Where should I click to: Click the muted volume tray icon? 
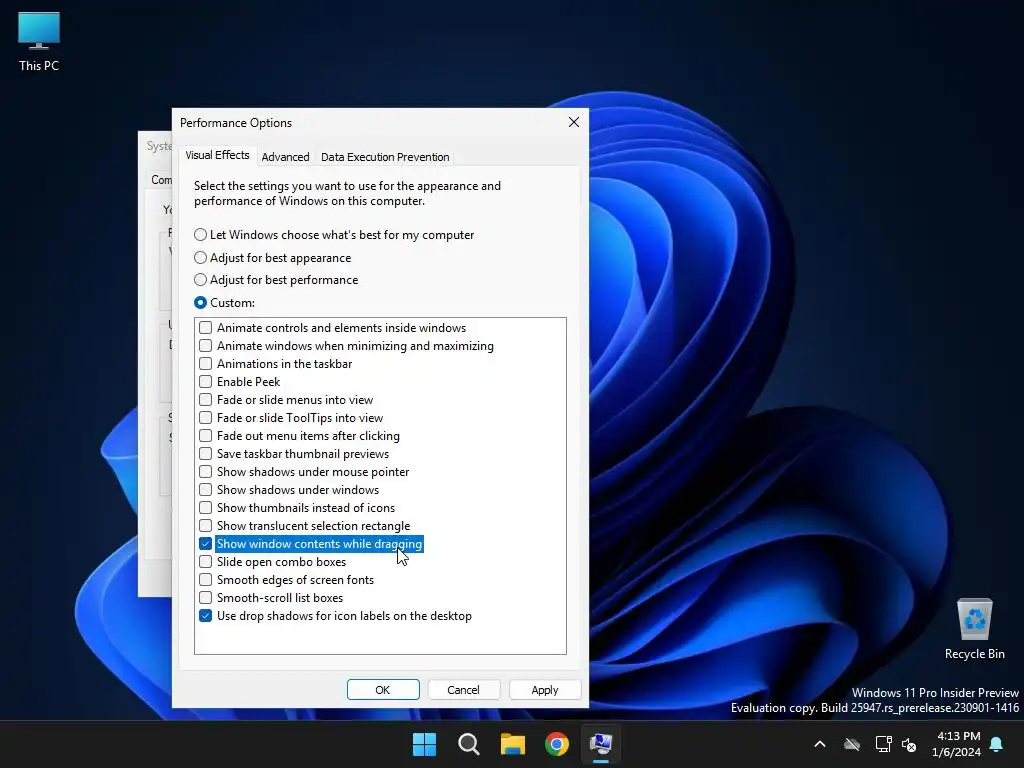click(909, 744)
